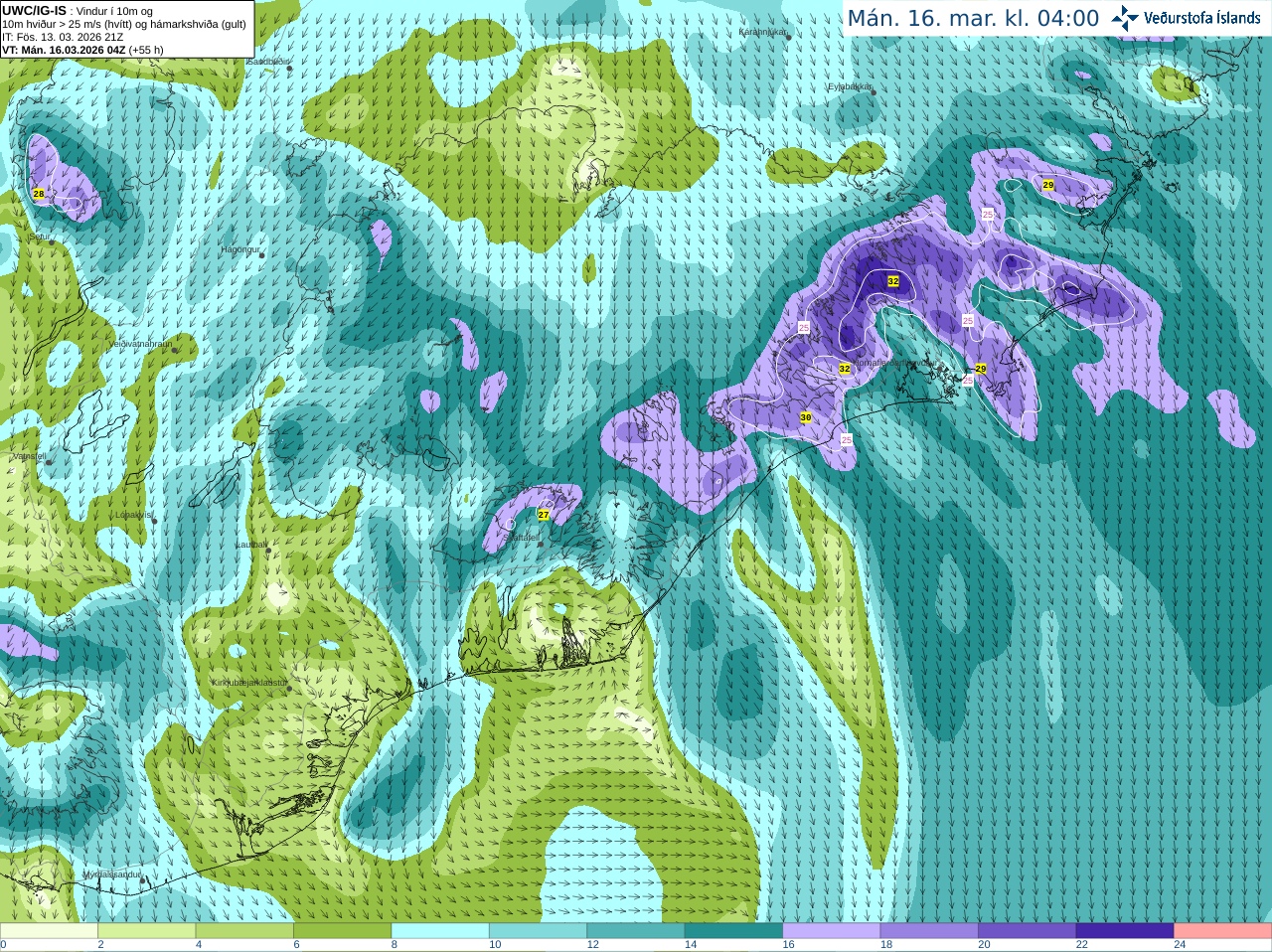This screenshot has width=1272, height=952.
Task: Click the legend value 8
Action: tap(395, 945)
